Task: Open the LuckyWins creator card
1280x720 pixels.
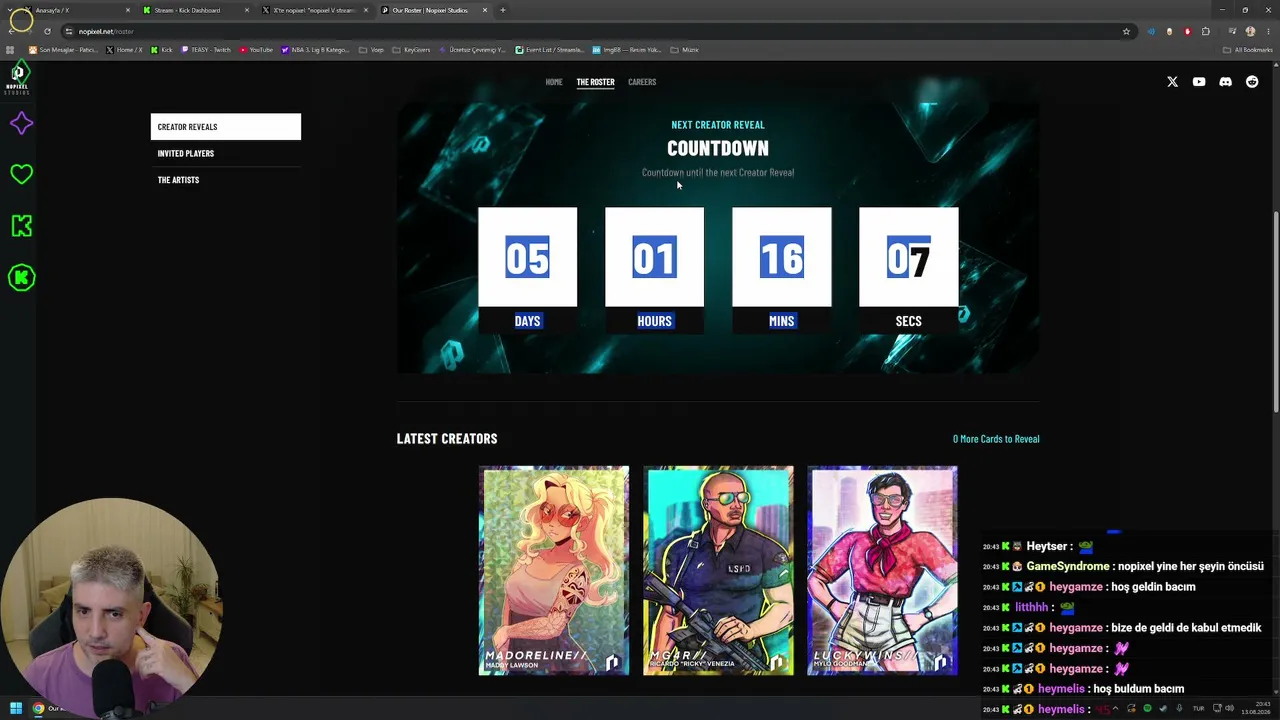Action: [882, 571]
